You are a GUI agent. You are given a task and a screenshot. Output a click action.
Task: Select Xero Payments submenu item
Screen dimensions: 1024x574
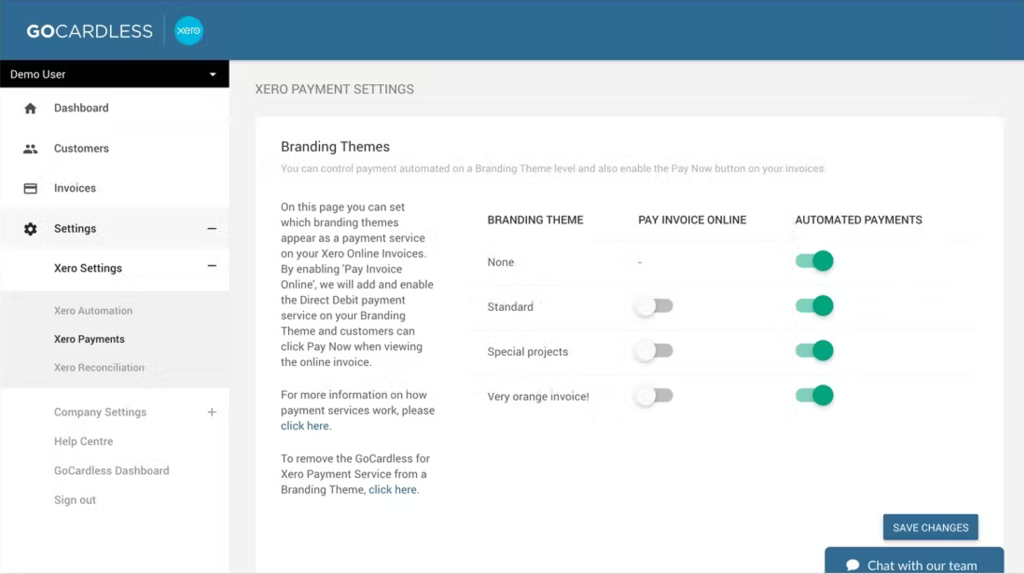tap(89, 339)
